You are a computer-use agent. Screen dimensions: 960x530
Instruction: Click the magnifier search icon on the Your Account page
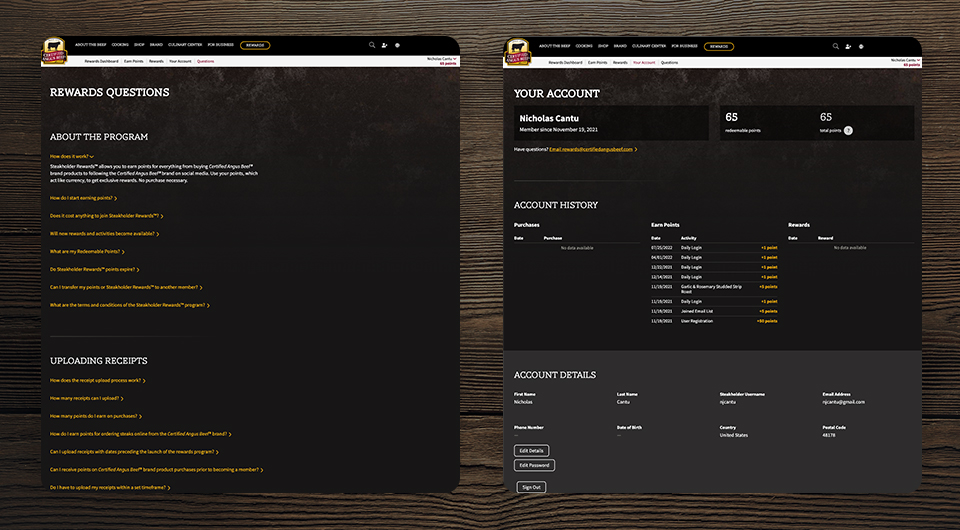836,46
